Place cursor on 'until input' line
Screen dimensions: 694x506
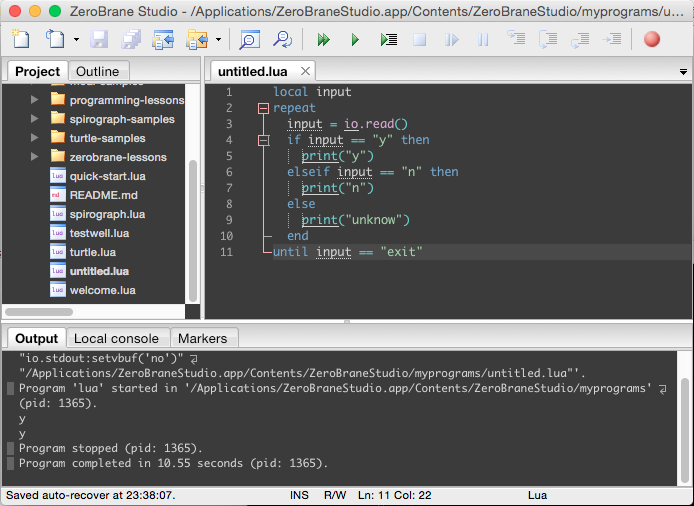(x=347, y=252)
